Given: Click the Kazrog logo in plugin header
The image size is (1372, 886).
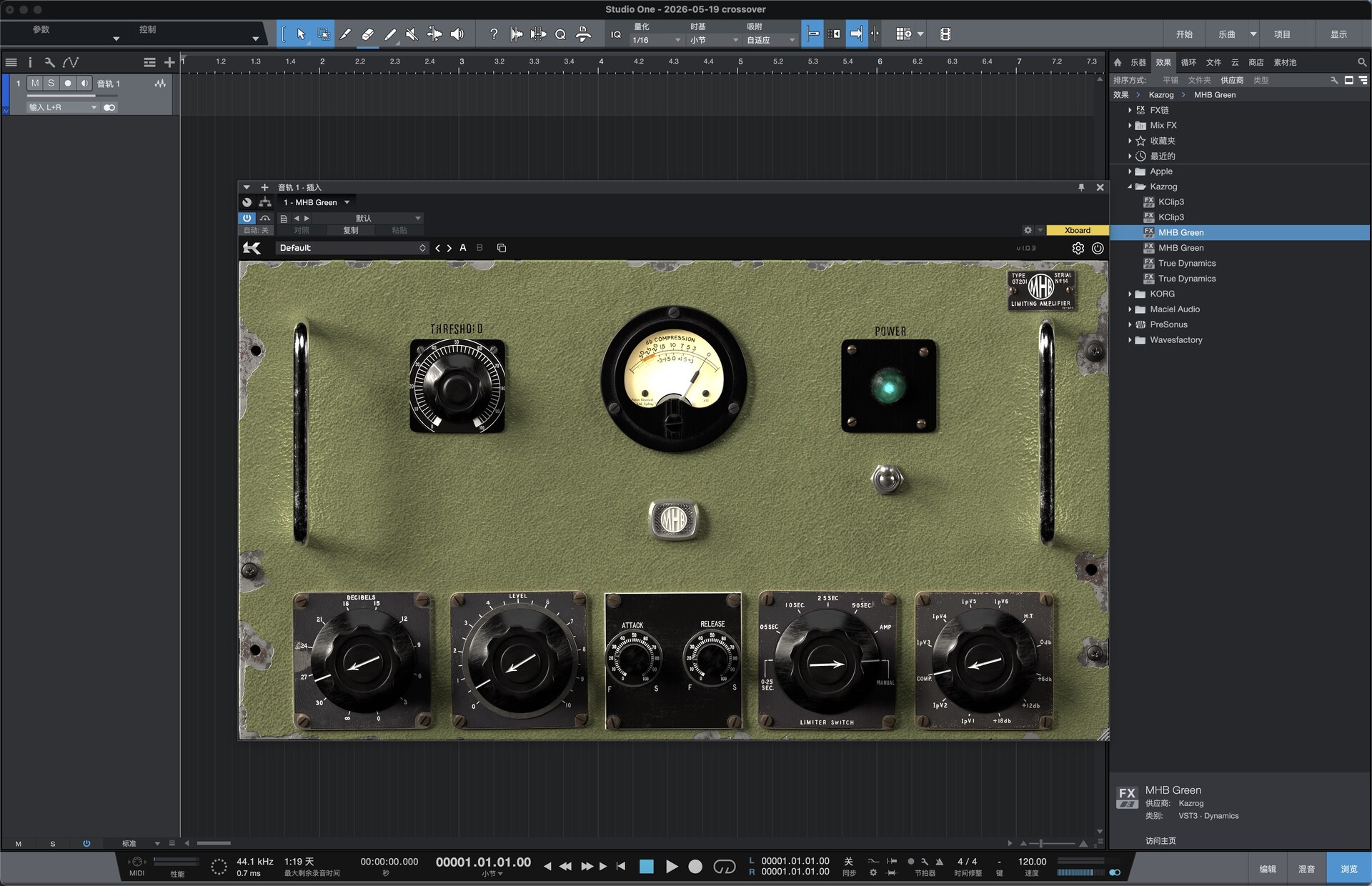Looking at the screenshot, I should (x=252, y=248).
